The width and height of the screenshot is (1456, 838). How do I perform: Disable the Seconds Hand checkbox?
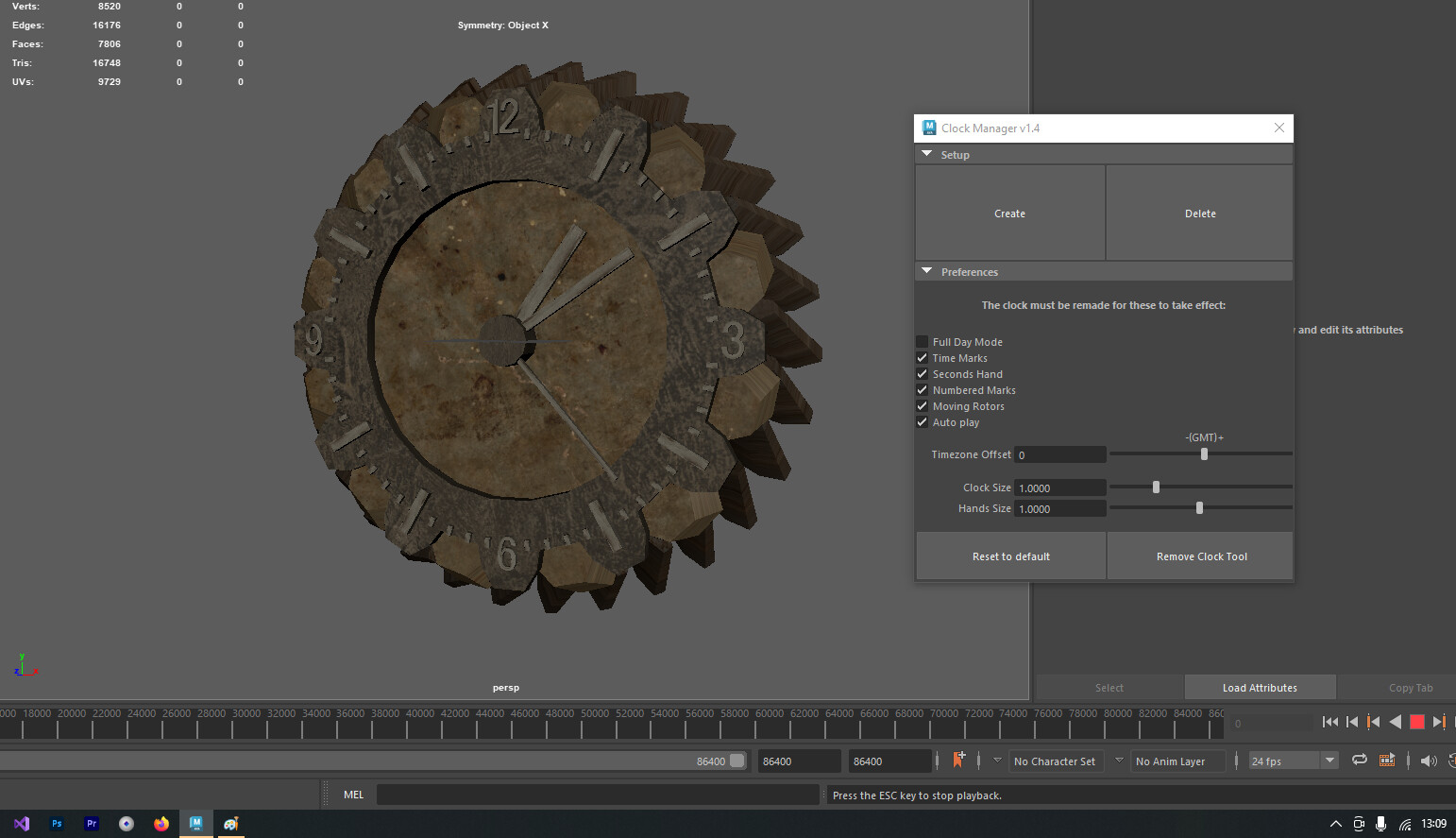pos(923,374)
